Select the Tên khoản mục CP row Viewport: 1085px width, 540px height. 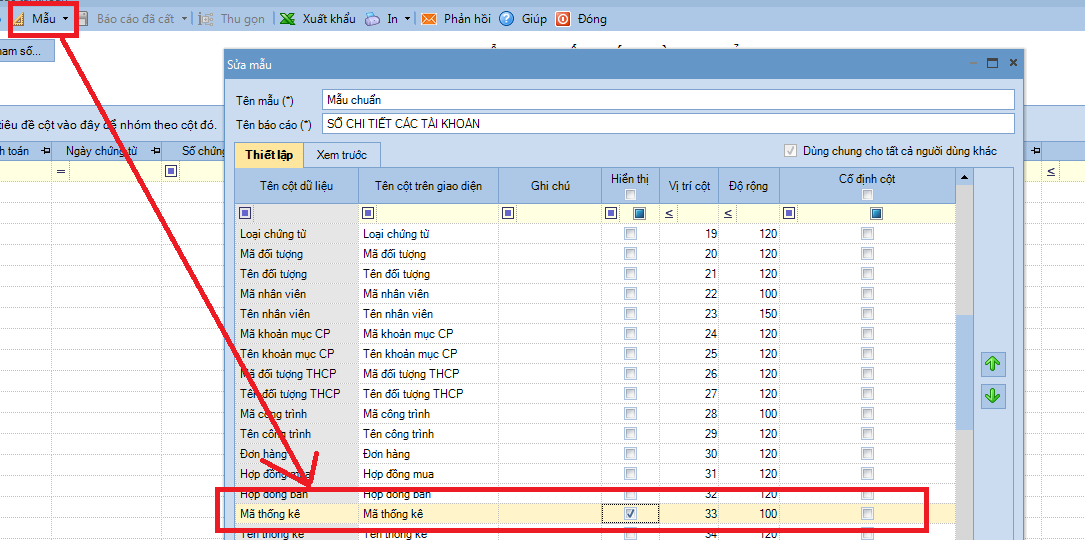[x=595, y=354]
